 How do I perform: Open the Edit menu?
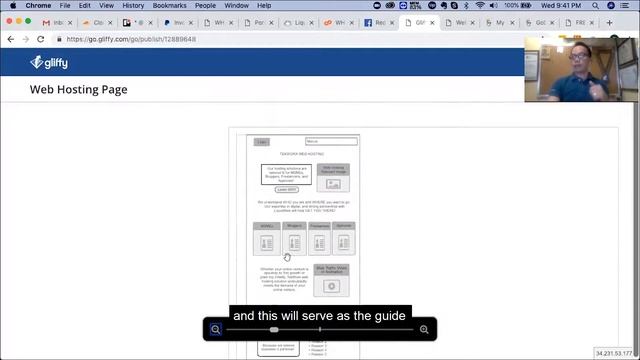tap(84, 6)
